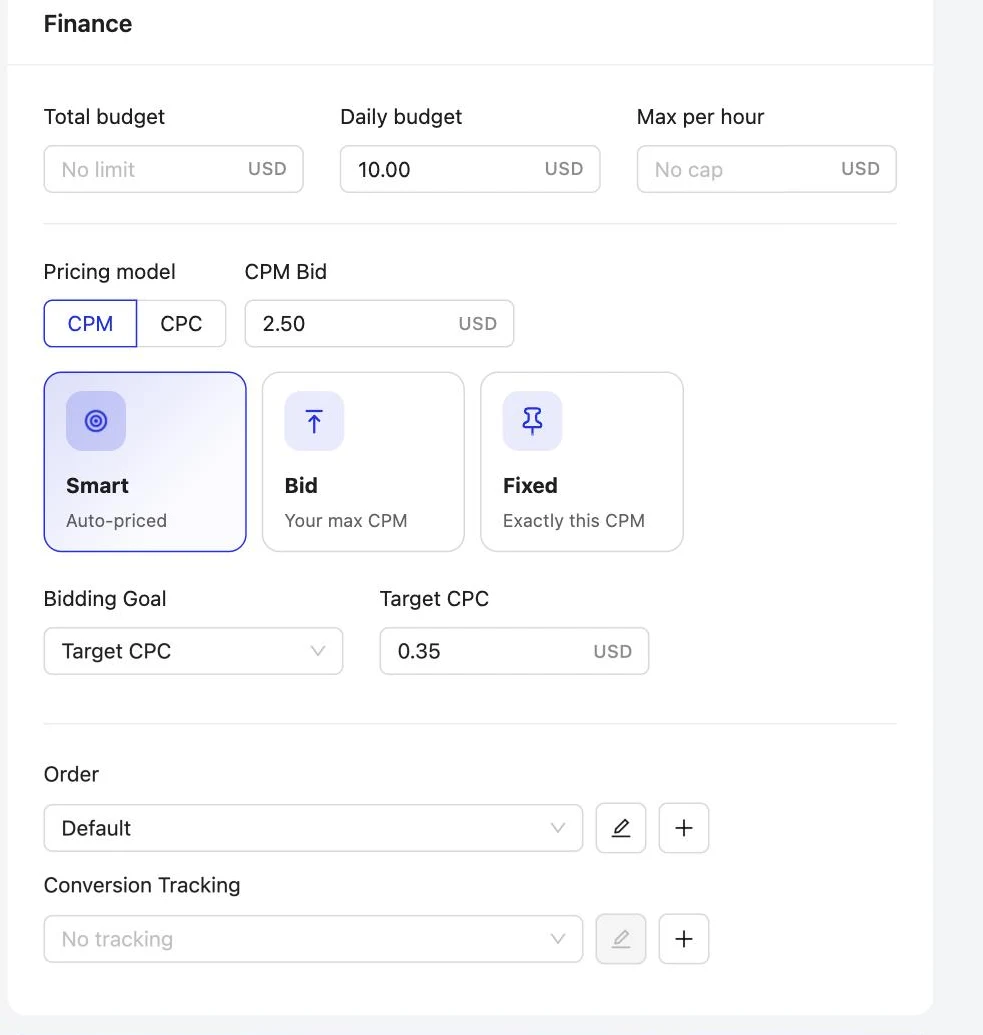
Task: Add a new order with plus icon
Action: 684,828
